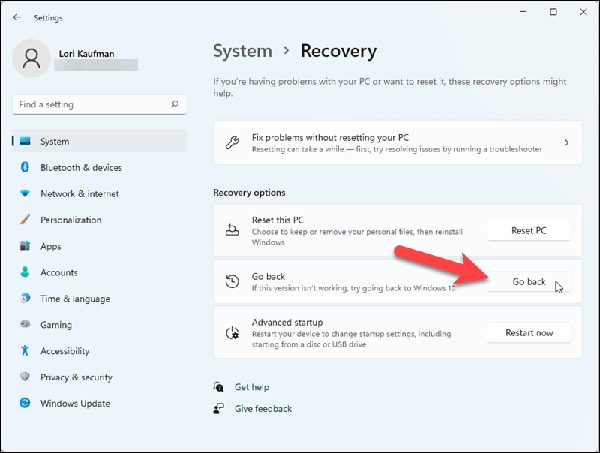Screen dimensions: 600x453
Task: Click the Gaming controller icon
Action: (x=25, y=325)
